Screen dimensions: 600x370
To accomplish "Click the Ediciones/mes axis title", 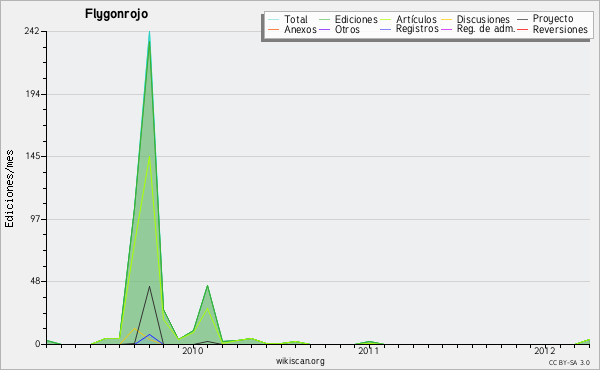I will pos(9,189).
